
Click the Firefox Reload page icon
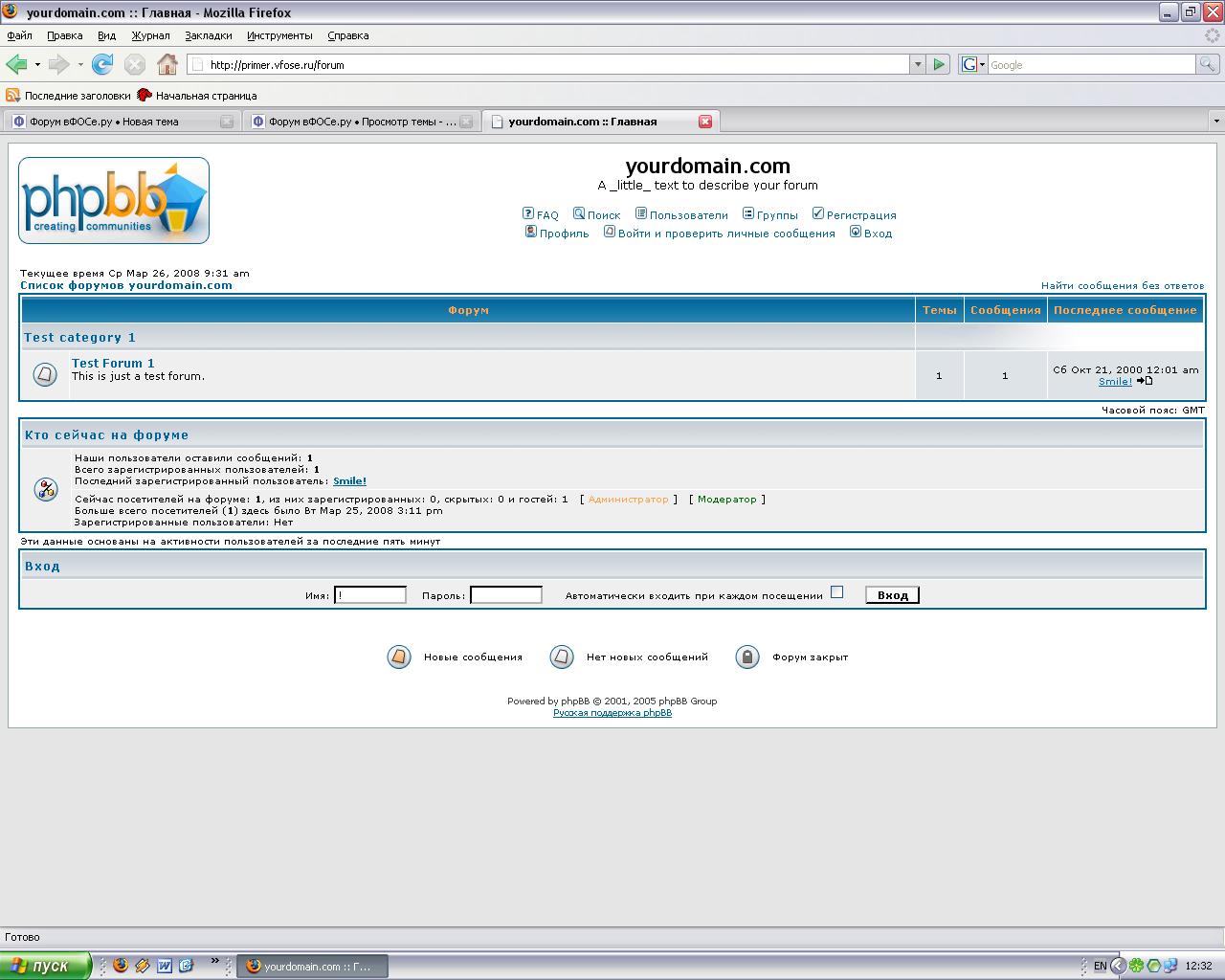pos(102,64)
